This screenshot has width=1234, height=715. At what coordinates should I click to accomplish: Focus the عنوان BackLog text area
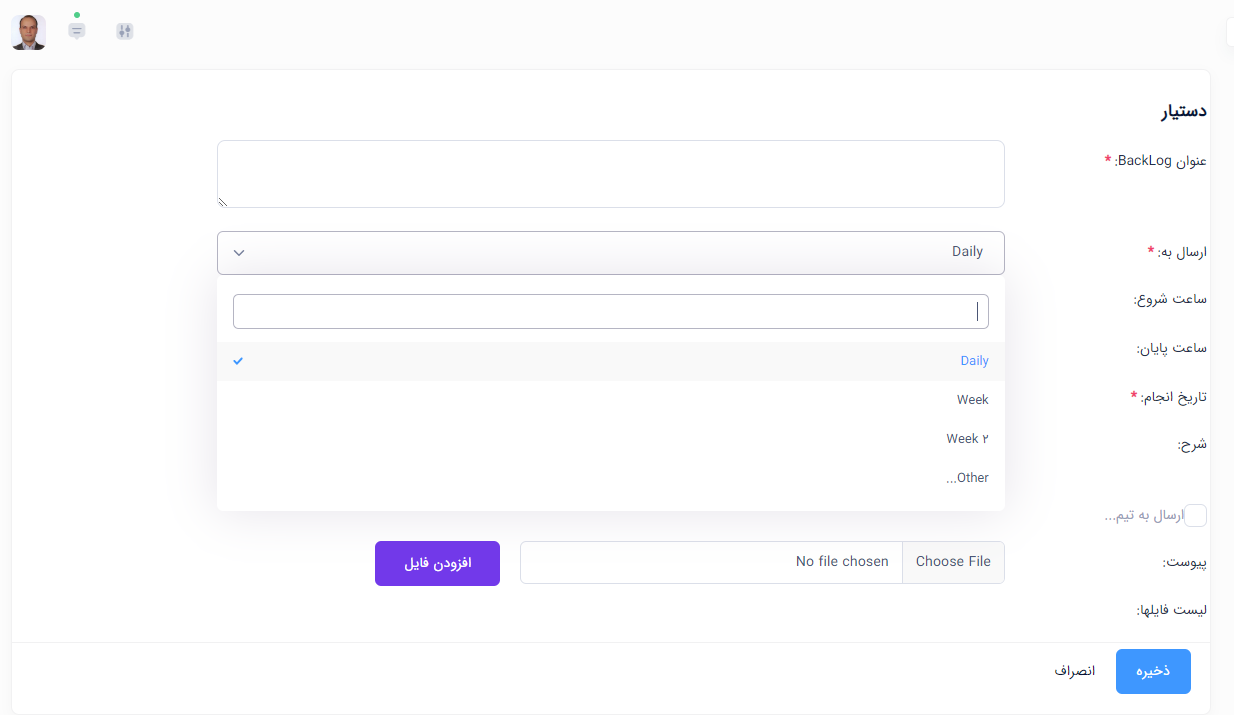point(610,174)
